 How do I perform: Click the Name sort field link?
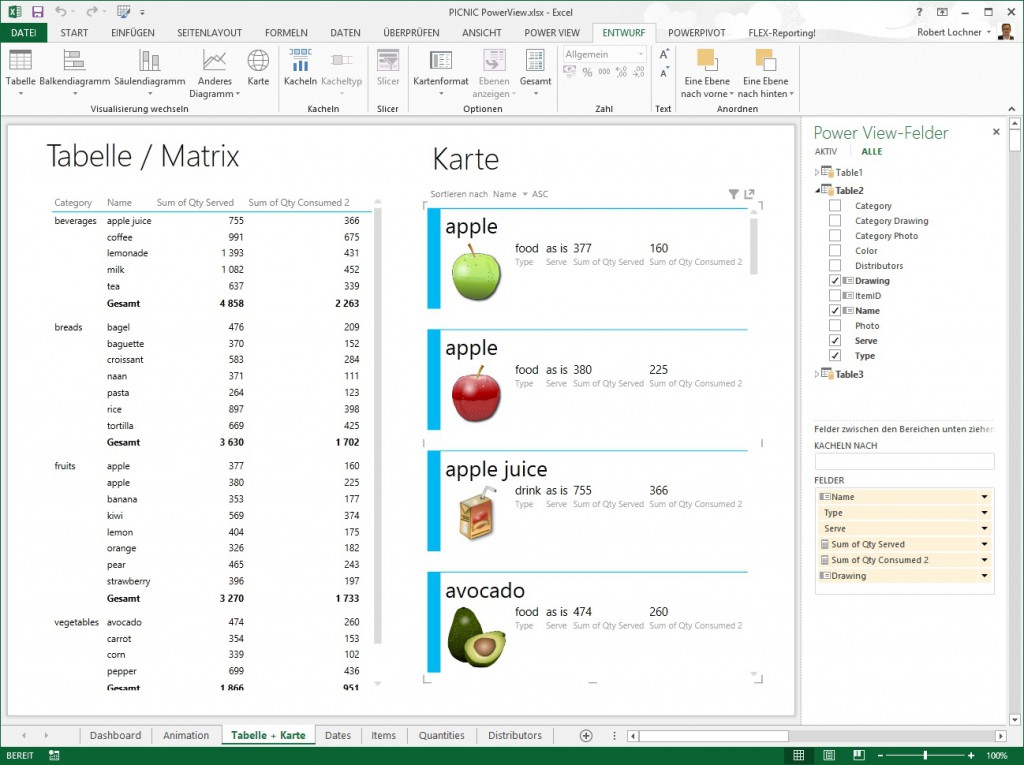pos(504,194)
